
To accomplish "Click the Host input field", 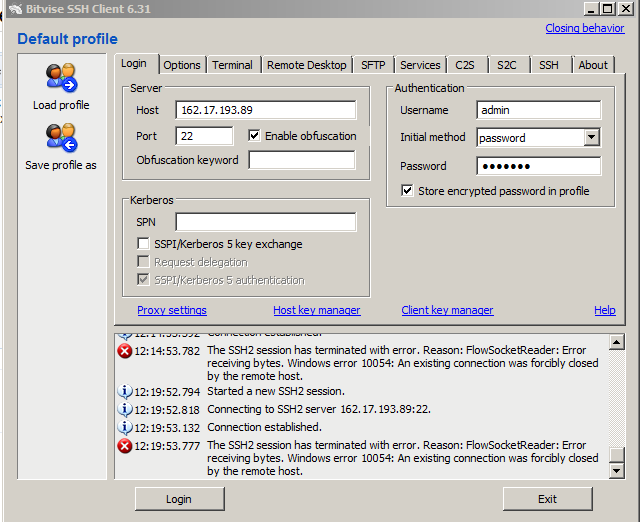I will [x=266, y=110].
